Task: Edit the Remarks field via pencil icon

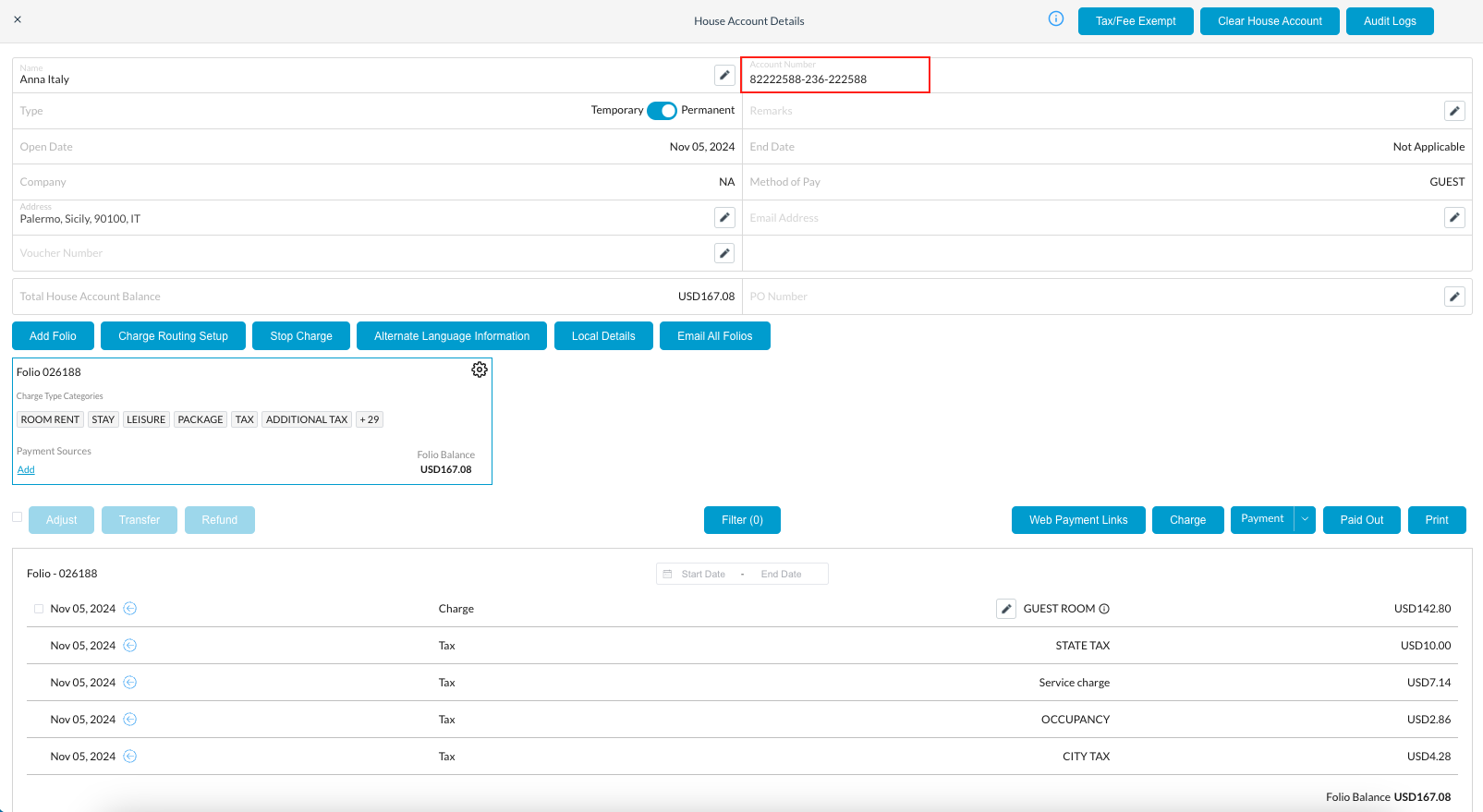Action: [x=1454, y=111]
